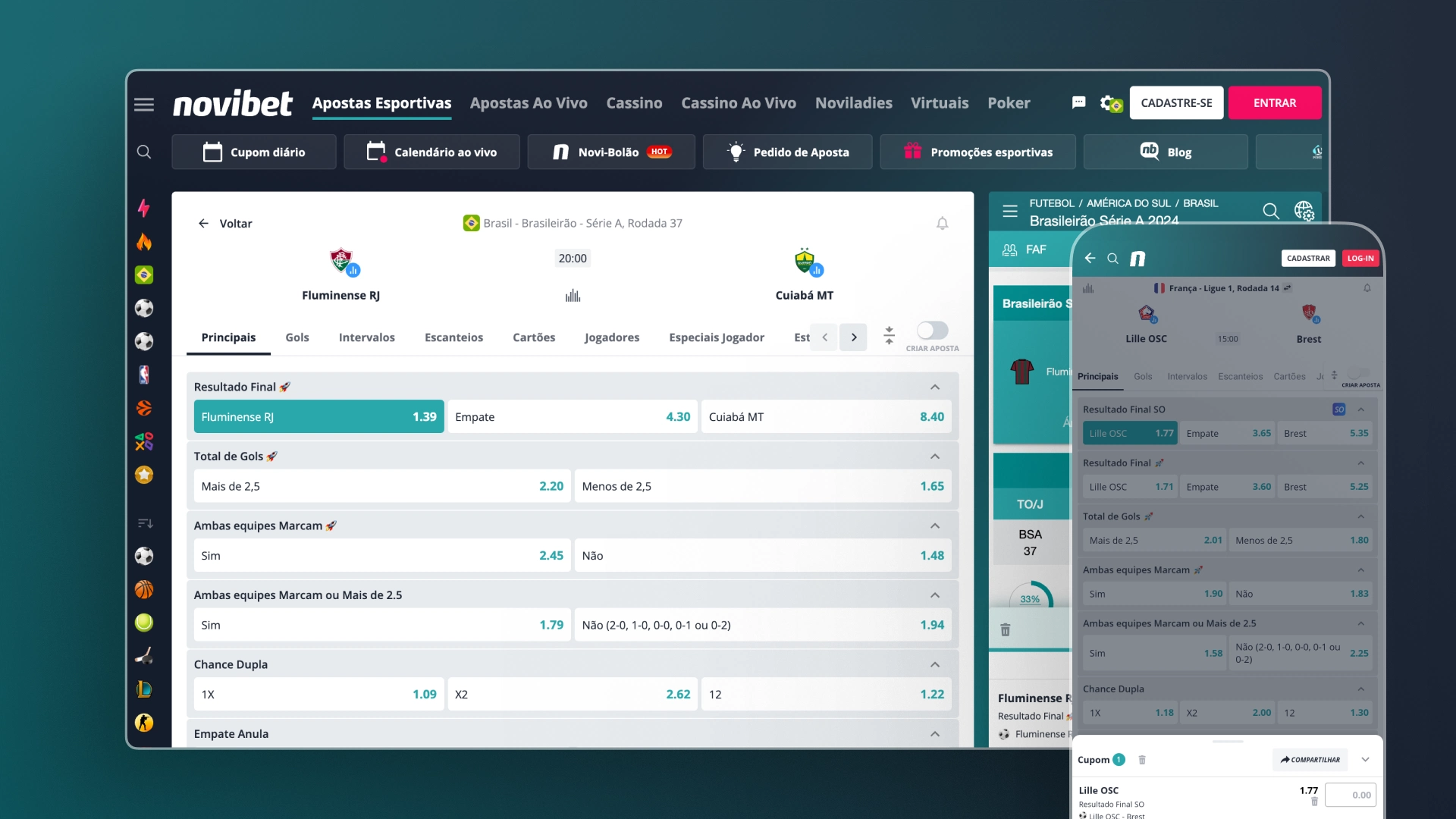The height and width of the screenshot is (819, 1456).
Task: Collapse the Empate Anula market
Action: (935, 734)
